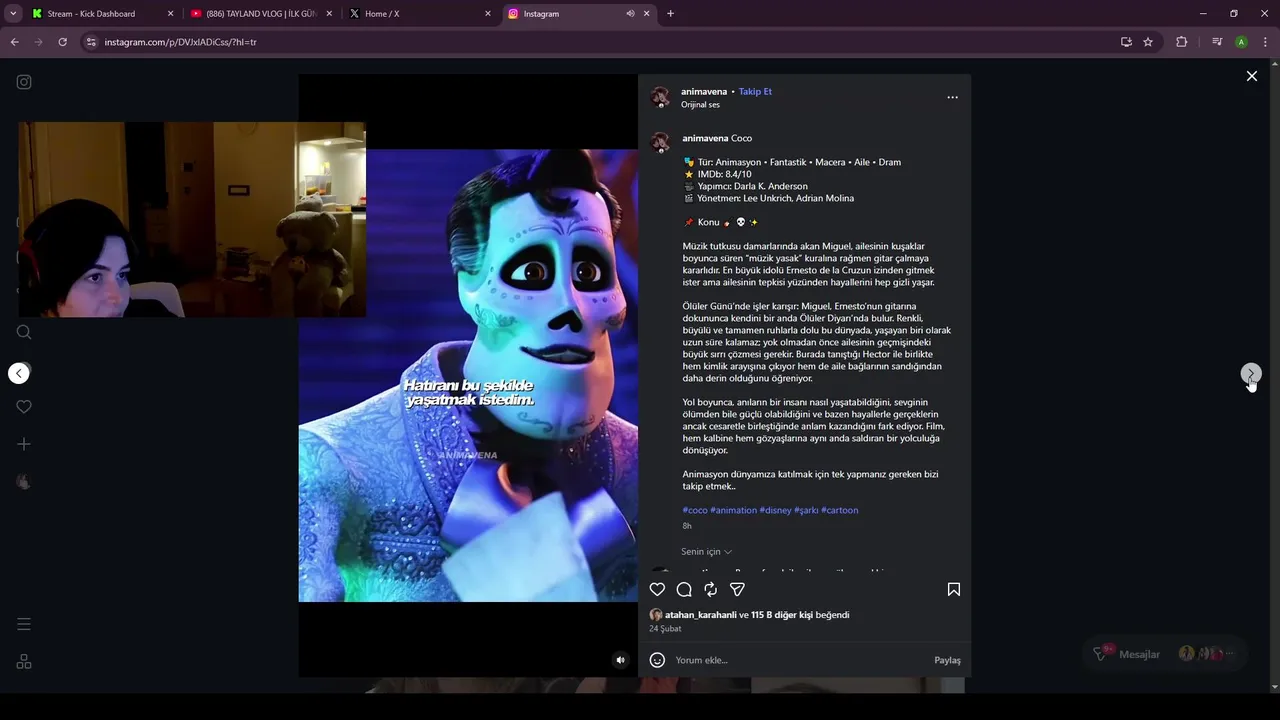Open the emoji picker in comment box
1280x720 pixels.
657,660
